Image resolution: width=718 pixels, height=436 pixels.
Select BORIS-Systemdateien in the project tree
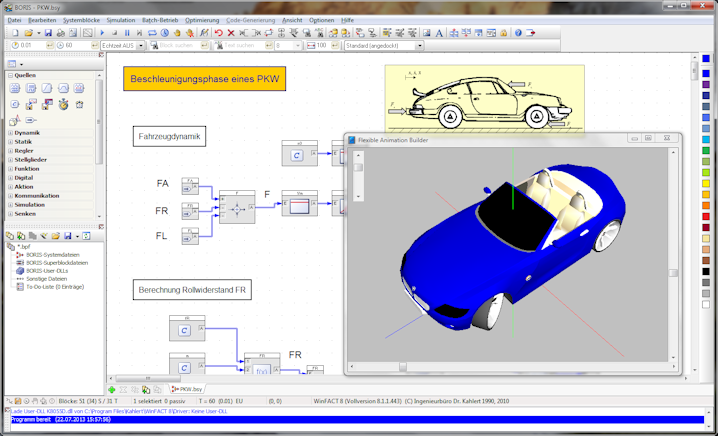53,255
